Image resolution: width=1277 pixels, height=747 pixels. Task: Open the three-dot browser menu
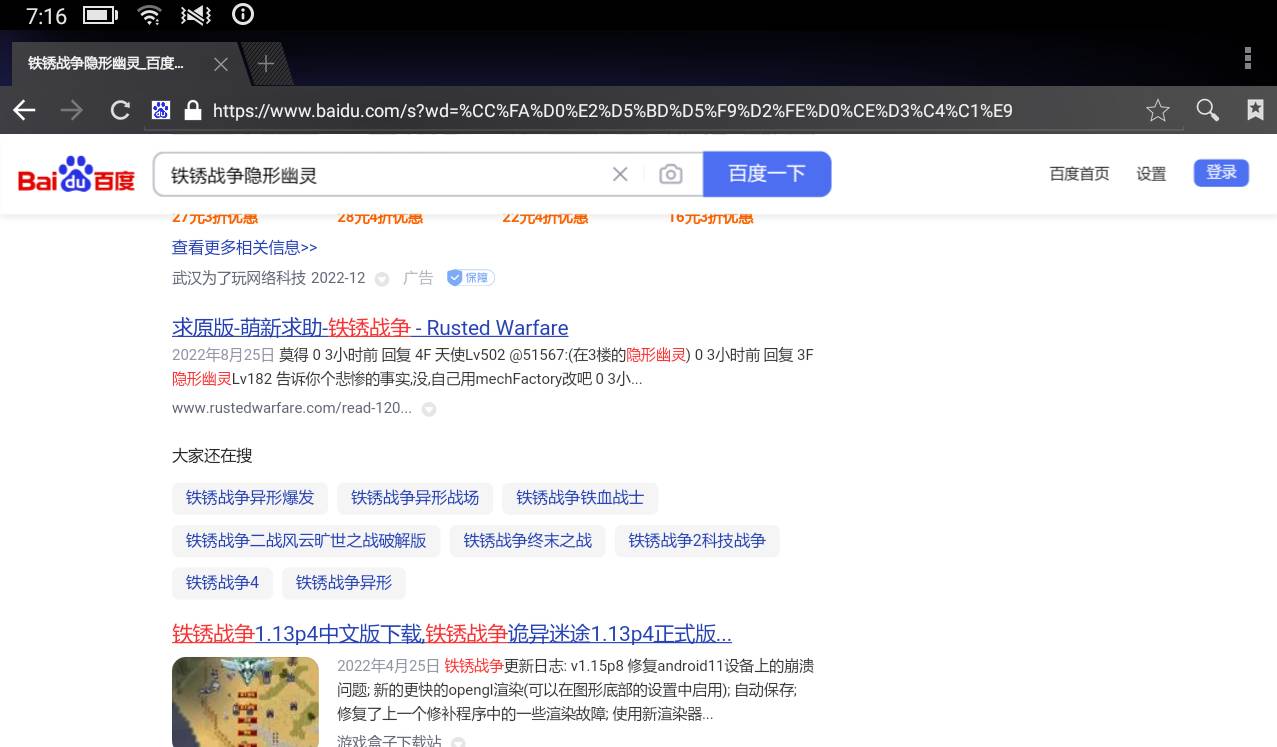(x=1247, y=58)
